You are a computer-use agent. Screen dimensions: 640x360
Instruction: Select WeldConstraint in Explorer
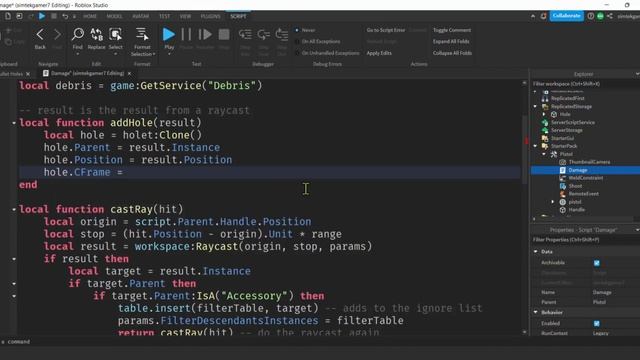tap(585, 178)
